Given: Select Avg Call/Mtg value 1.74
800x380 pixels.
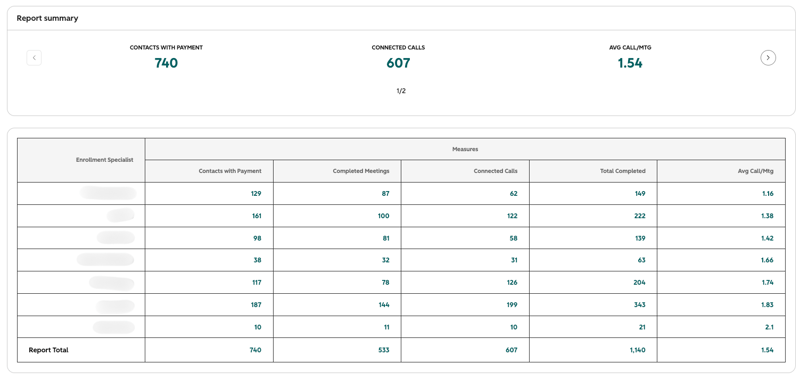Looking at the screenshot, I should pyautogui.click(x=768, y=283).
